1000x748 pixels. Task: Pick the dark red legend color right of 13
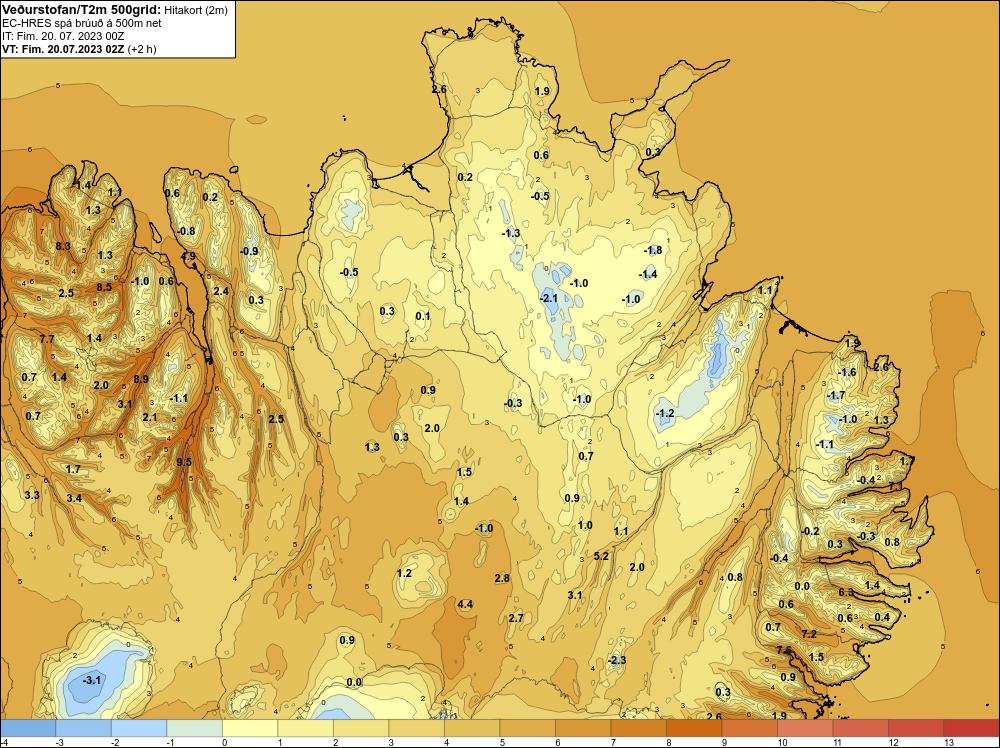(971, 728)
